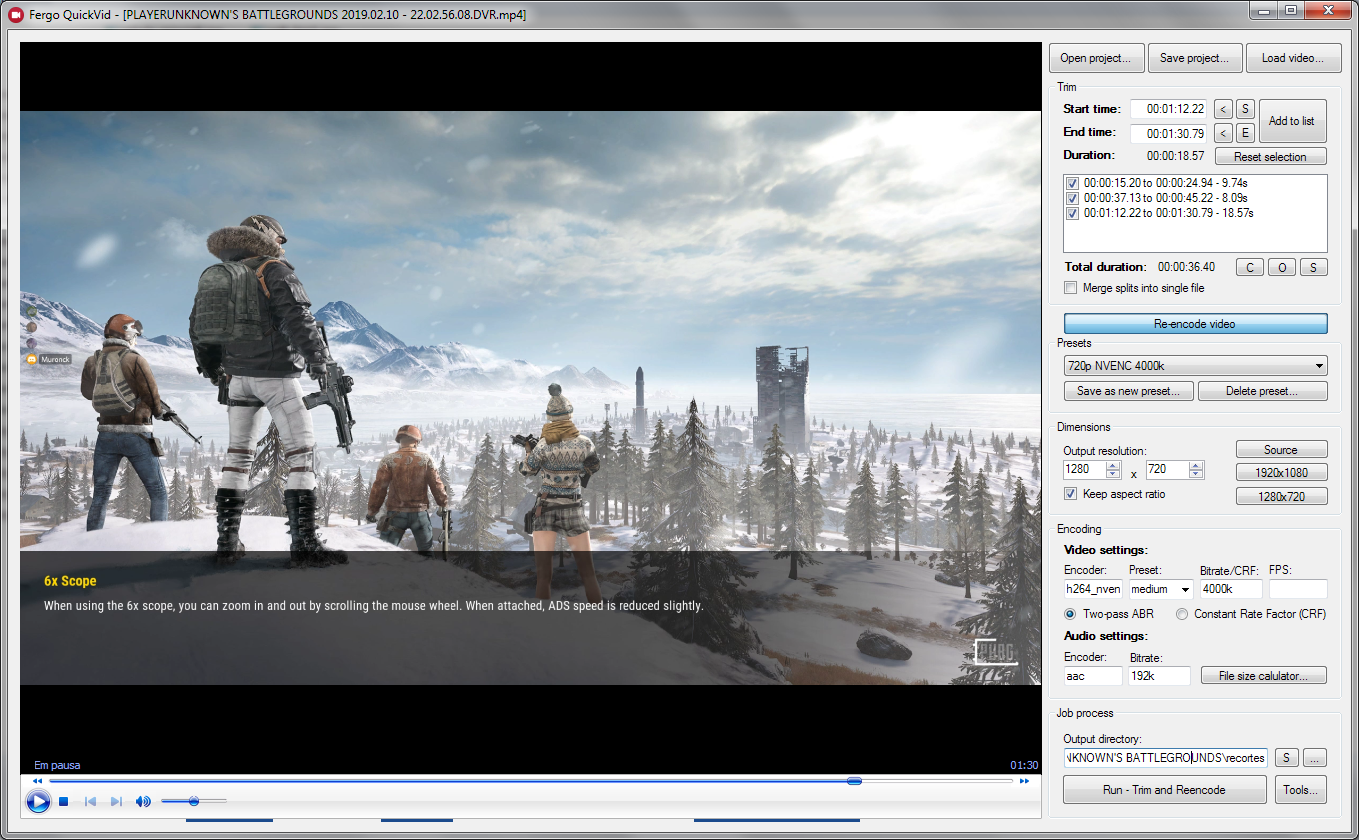The width and height of the screenshot is (1359, 840).
Task: Click Load video... button
Action: (x=1293, y=58)
